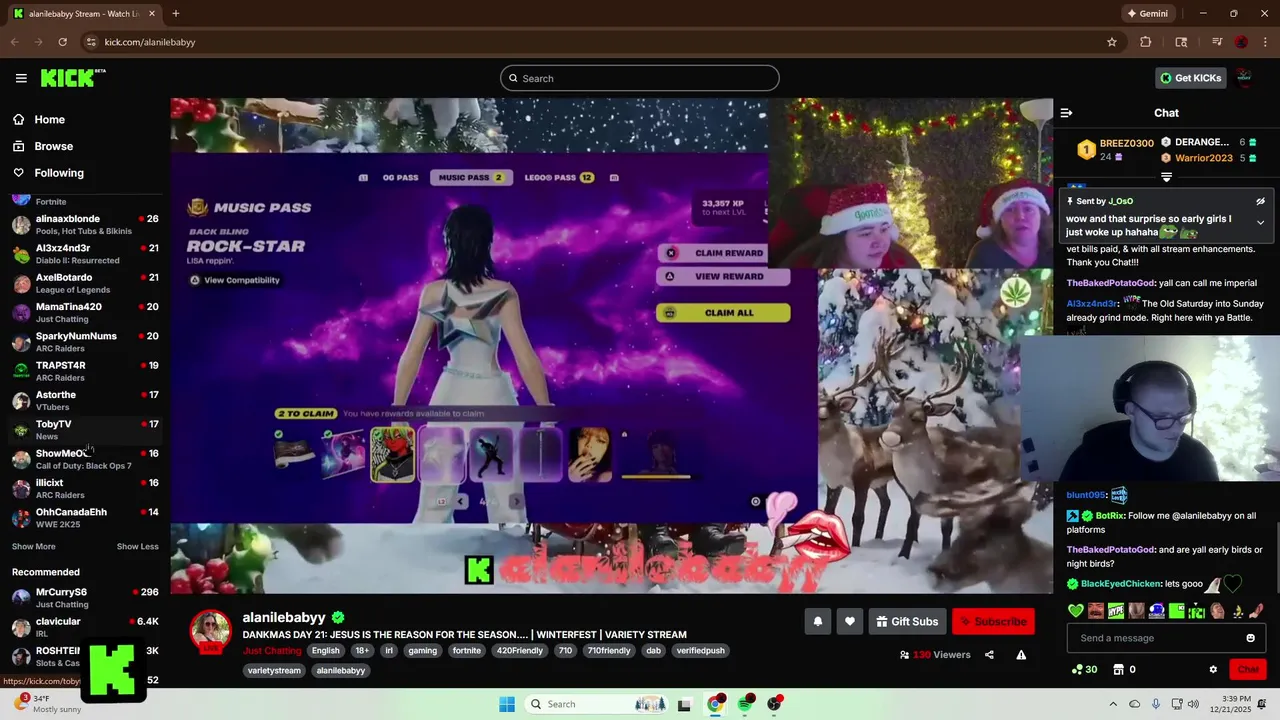Open illicixt channel in sidebar
This screenshot has width=1280, height=720.
pos(85,488)
